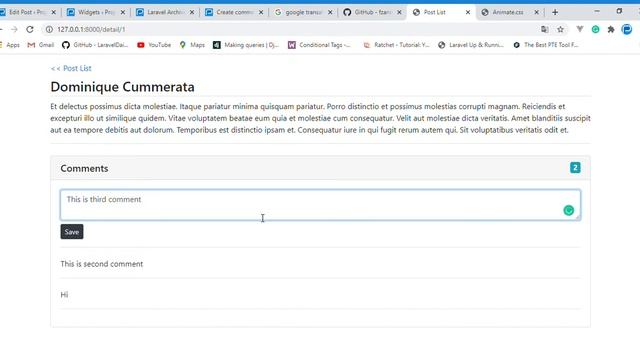The width and height of the screenshot is (640, 360).
Task: Click the 'Hi' comment text
Action: pyautogui.click(x=64, y=295)
